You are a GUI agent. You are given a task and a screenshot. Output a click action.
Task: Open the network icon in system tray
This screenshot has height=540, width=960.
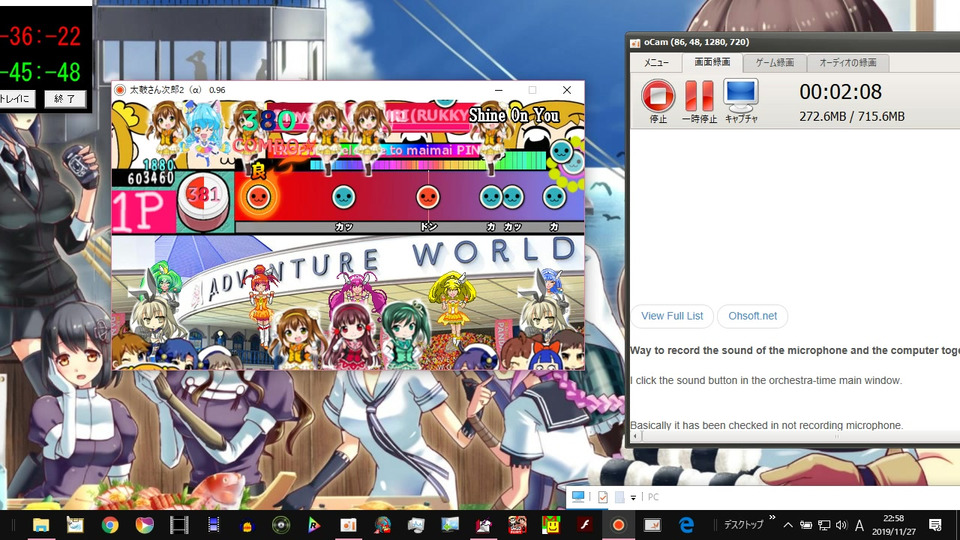tap(824, 525)
